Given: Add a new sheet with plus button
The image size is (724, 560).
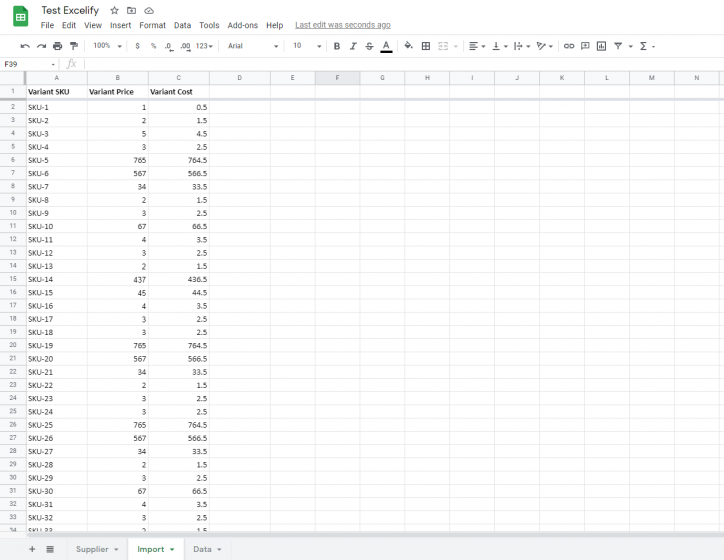Looking at the screenshot, I should [x=32, y=549].
